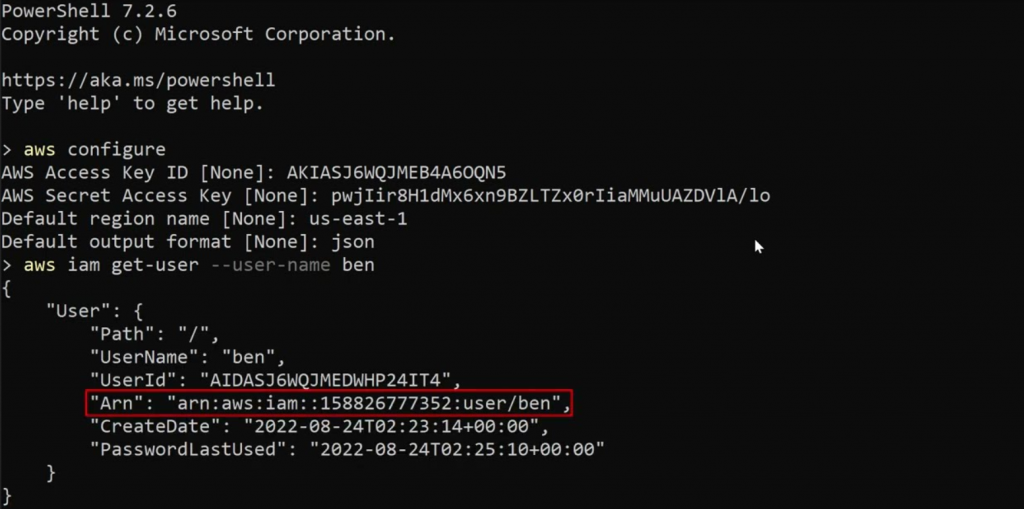1024x509 pixels.
Task: Click the 'help' hint text line
Action: pyautogui.click(x=132, y=103)
